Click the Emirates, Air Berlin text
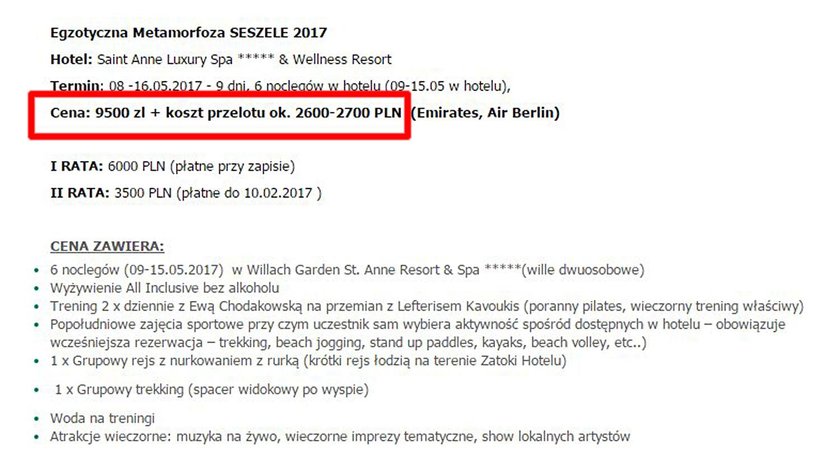The height and width of the screenshot is (455, 840). tap(485, 113)
